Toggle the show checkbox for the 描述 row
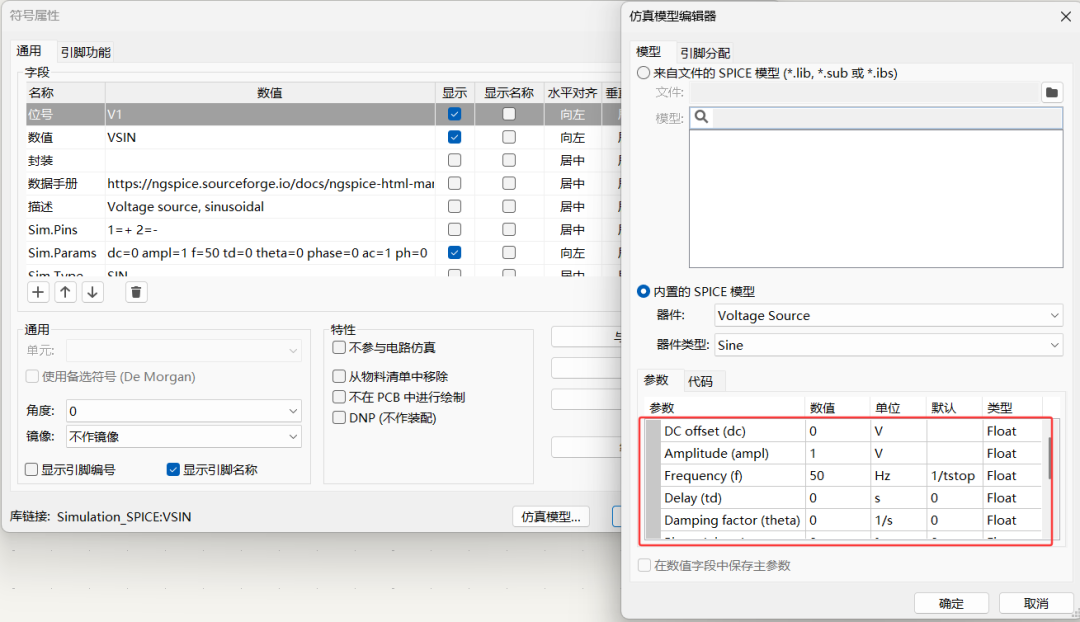The image size is (1080, 622). 455,206
